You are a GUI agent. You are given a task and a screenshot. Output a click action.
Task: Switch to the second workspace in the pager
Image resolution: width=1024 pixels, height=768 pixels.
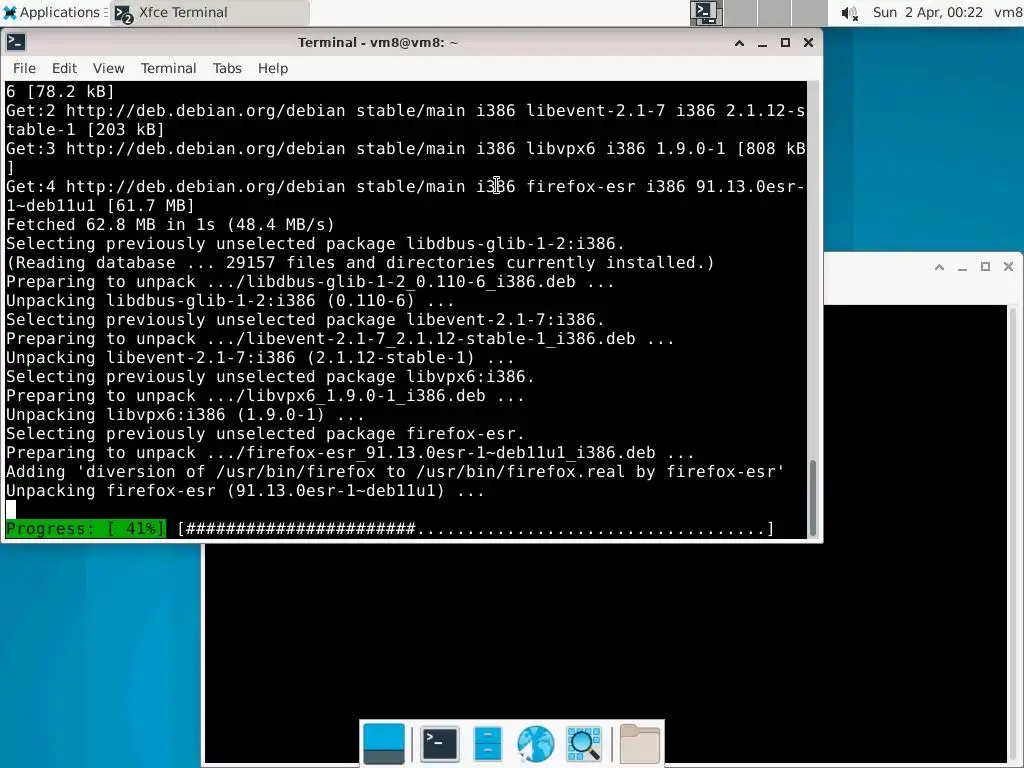[741, 12]
